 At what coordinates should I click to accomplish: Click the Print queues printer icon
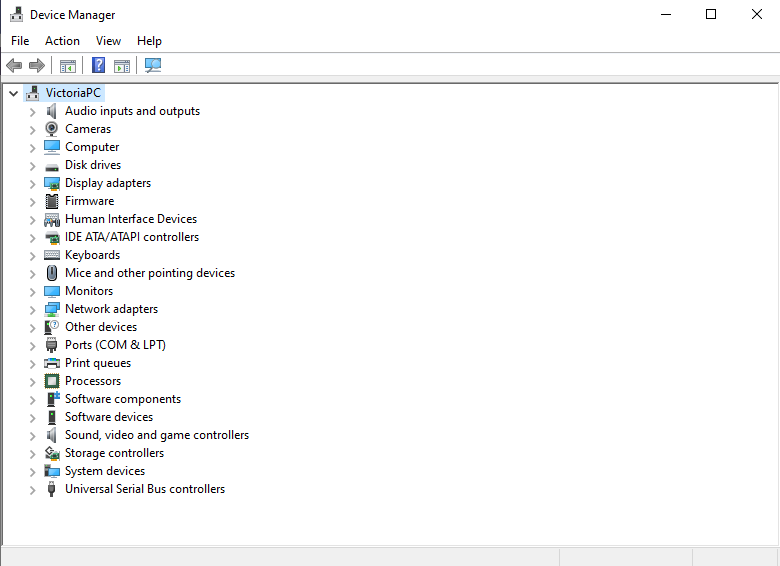52,363
